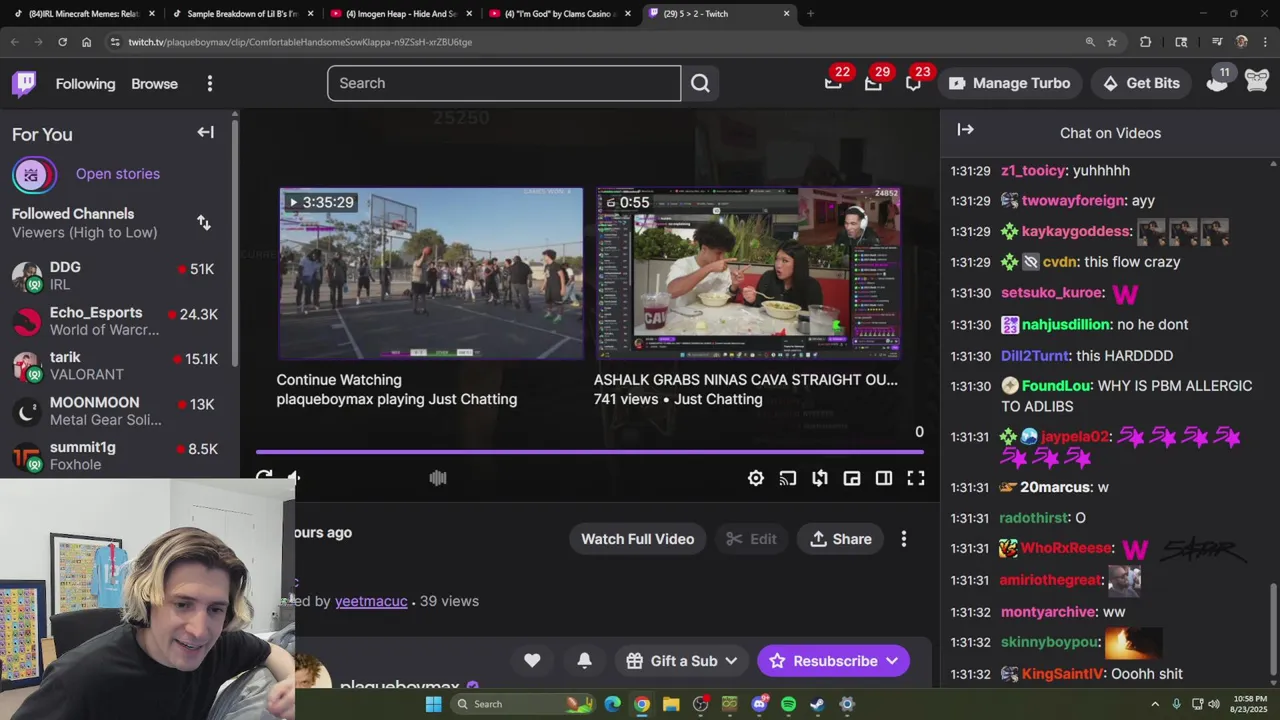Open the Browse page
The width and height of the screenshot is (1280, 720).
(154, 84)
